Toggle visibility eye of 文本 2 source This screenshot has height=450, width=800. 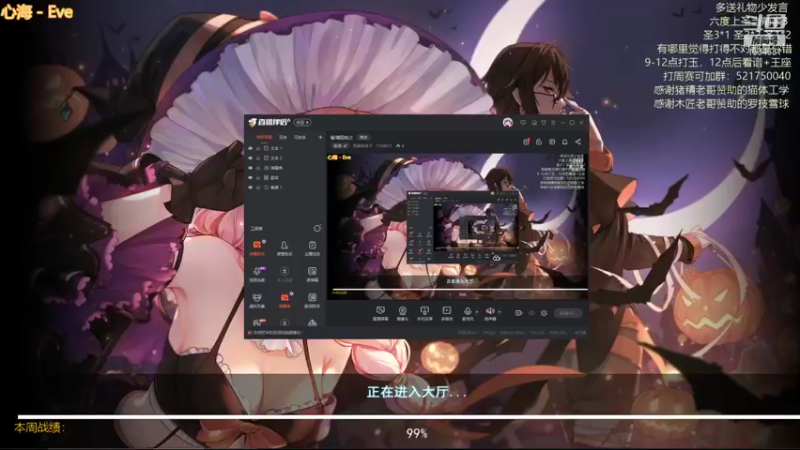[x=250, y=158]
